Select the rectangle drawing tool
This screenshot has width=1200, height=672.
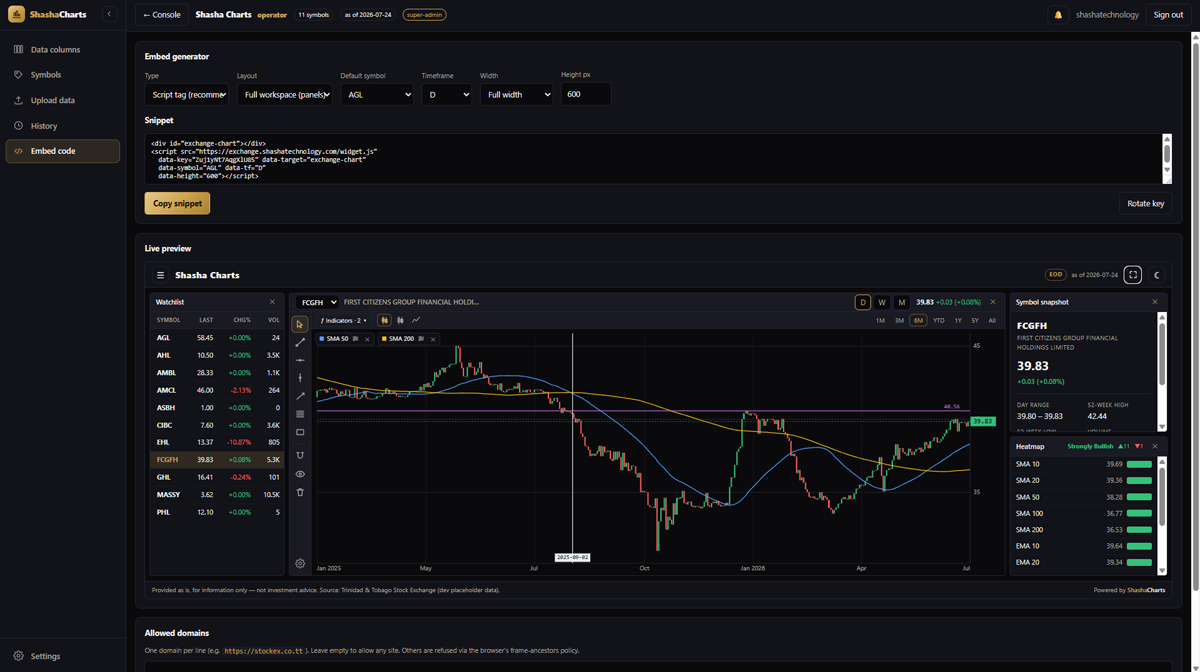[x=300, y=432]
